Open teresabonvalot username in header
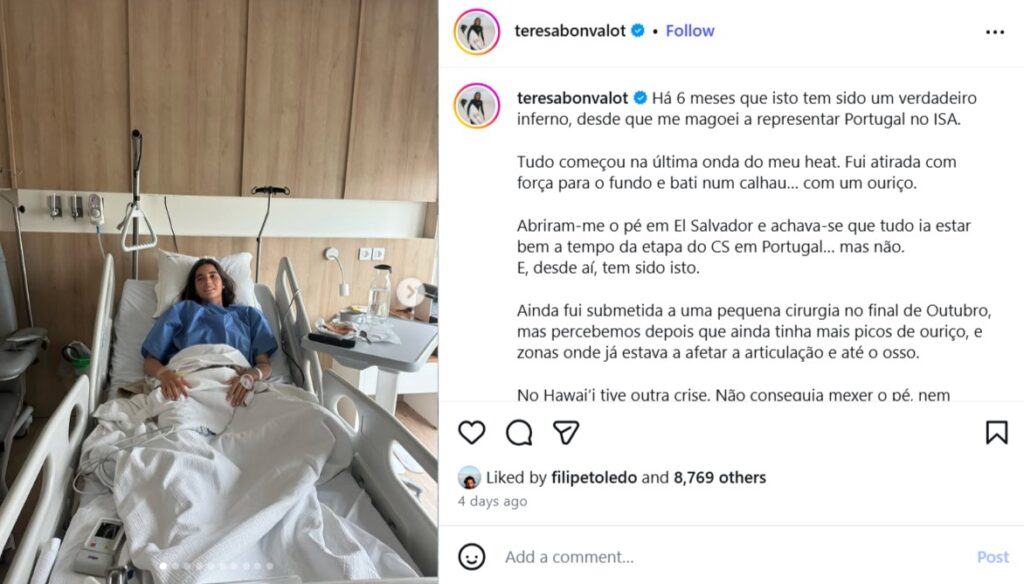Screen dimensions: 1024x584 [x=569, y=31]
